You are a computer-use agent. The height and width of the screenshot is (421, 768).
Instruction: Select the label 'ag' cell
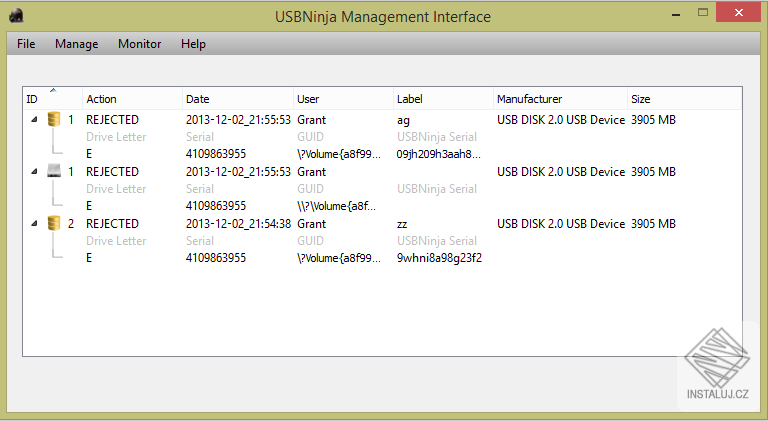click(403, 120)
